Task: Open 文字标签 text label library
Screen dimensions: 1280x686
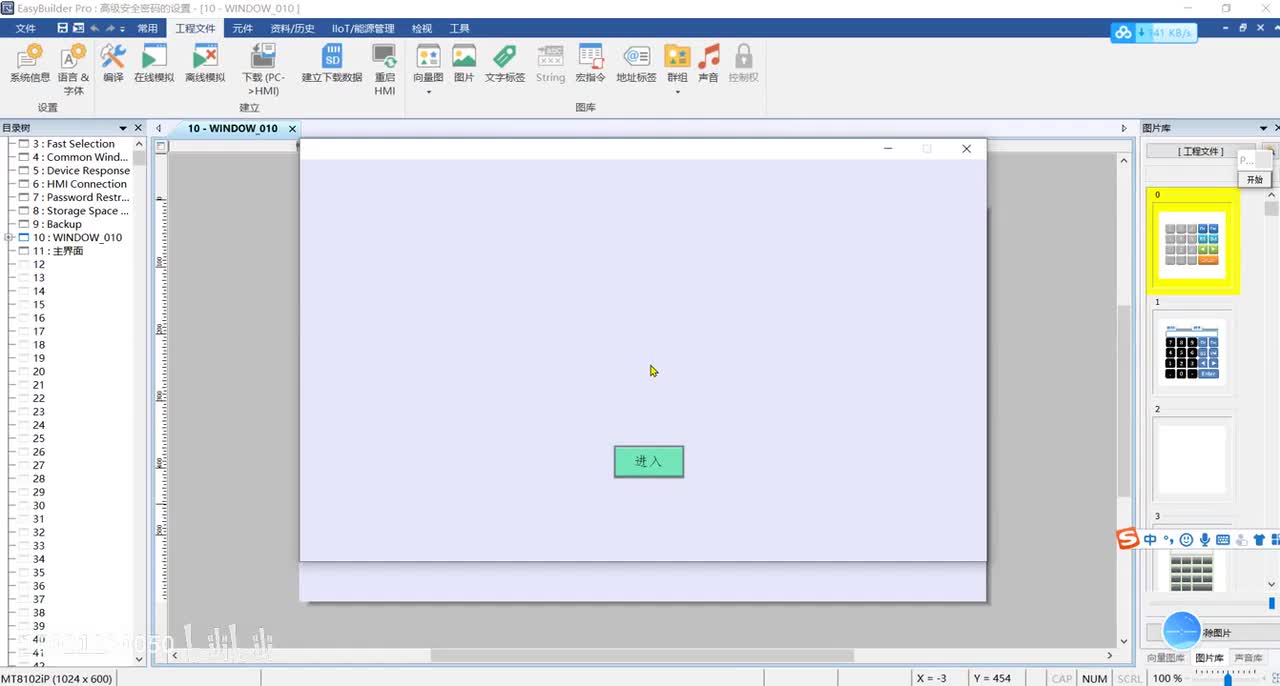Action: point(505,64)
